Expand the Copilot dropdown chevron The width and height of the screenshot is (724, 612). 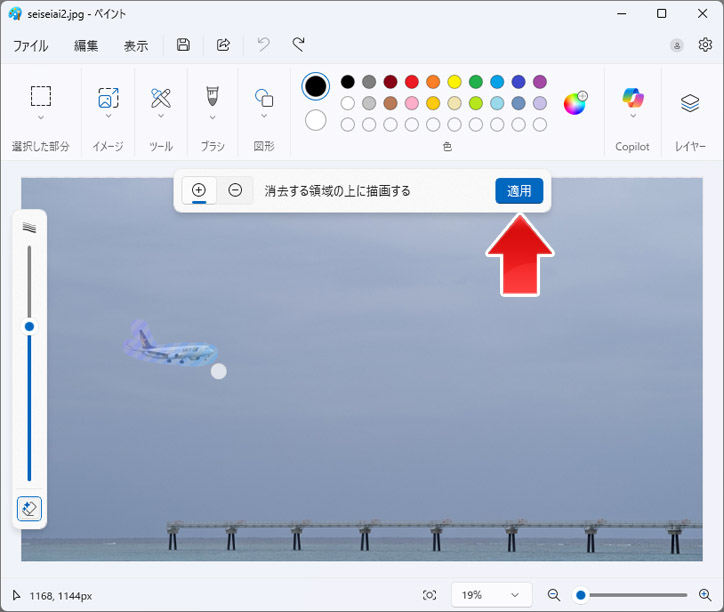(633, 116)
